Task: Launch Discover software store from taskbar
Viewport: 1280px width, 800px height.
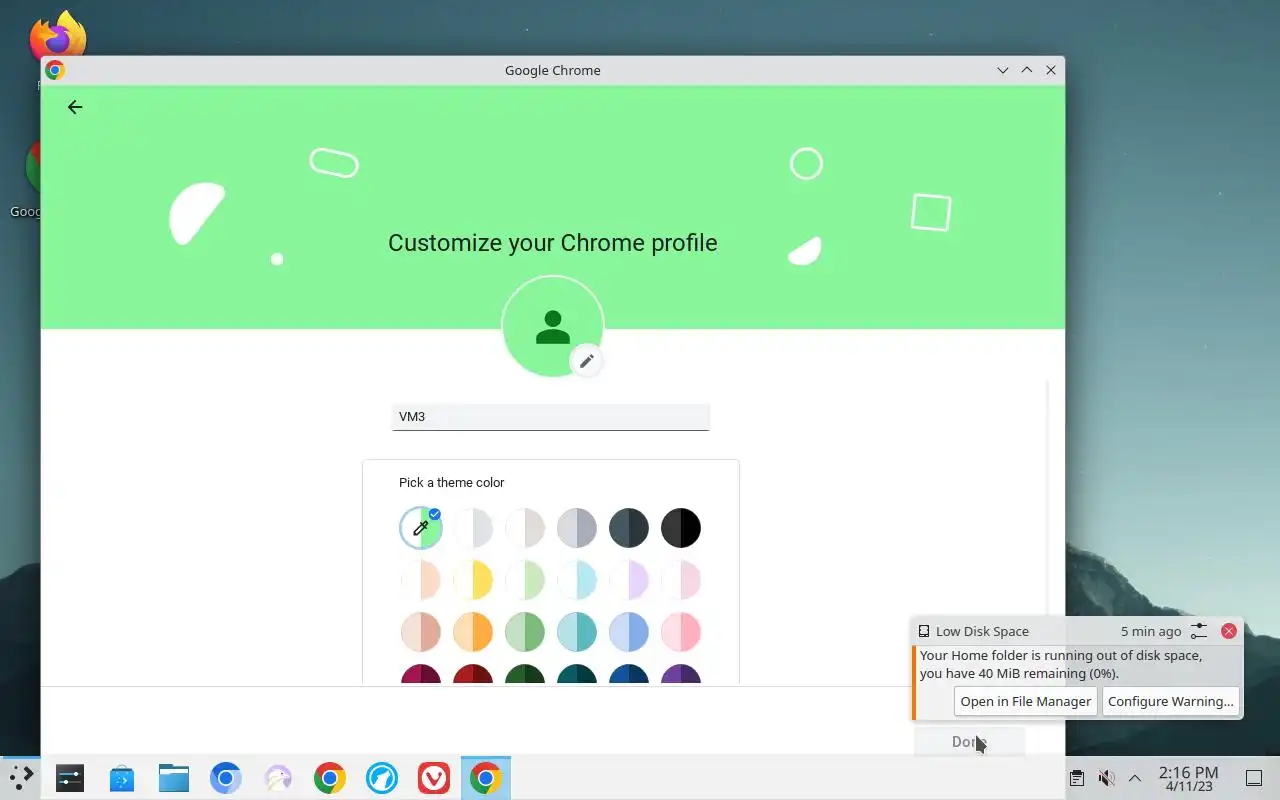Action: 122,778
